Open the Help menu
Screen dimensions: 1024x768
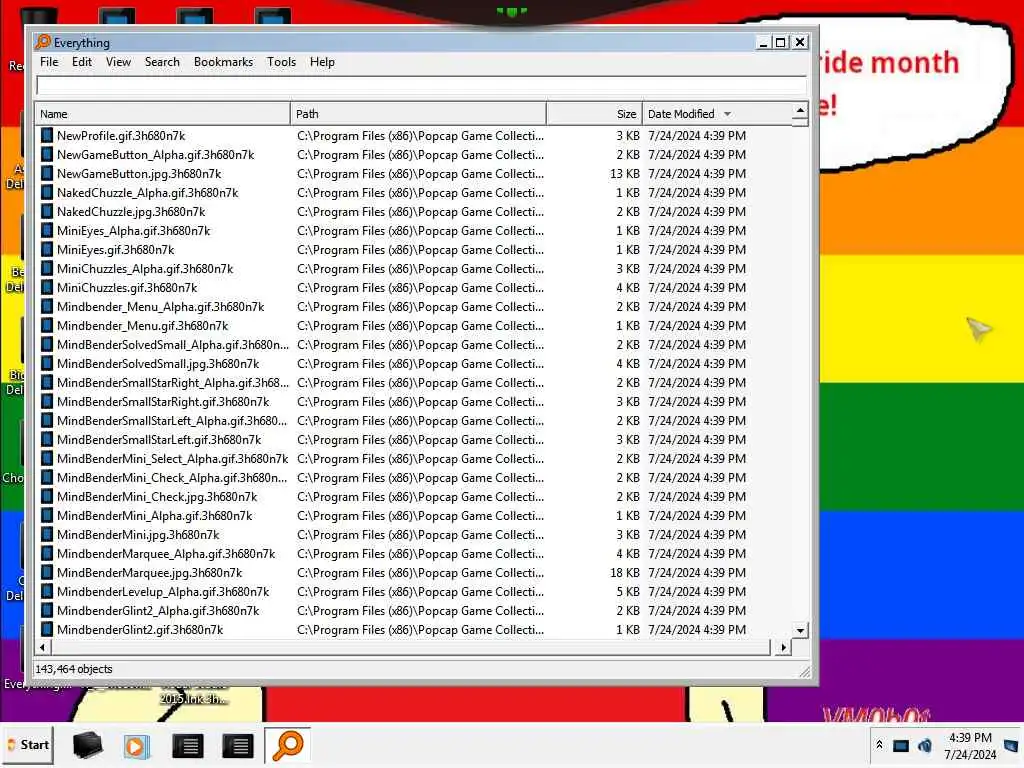pos(322,62)
